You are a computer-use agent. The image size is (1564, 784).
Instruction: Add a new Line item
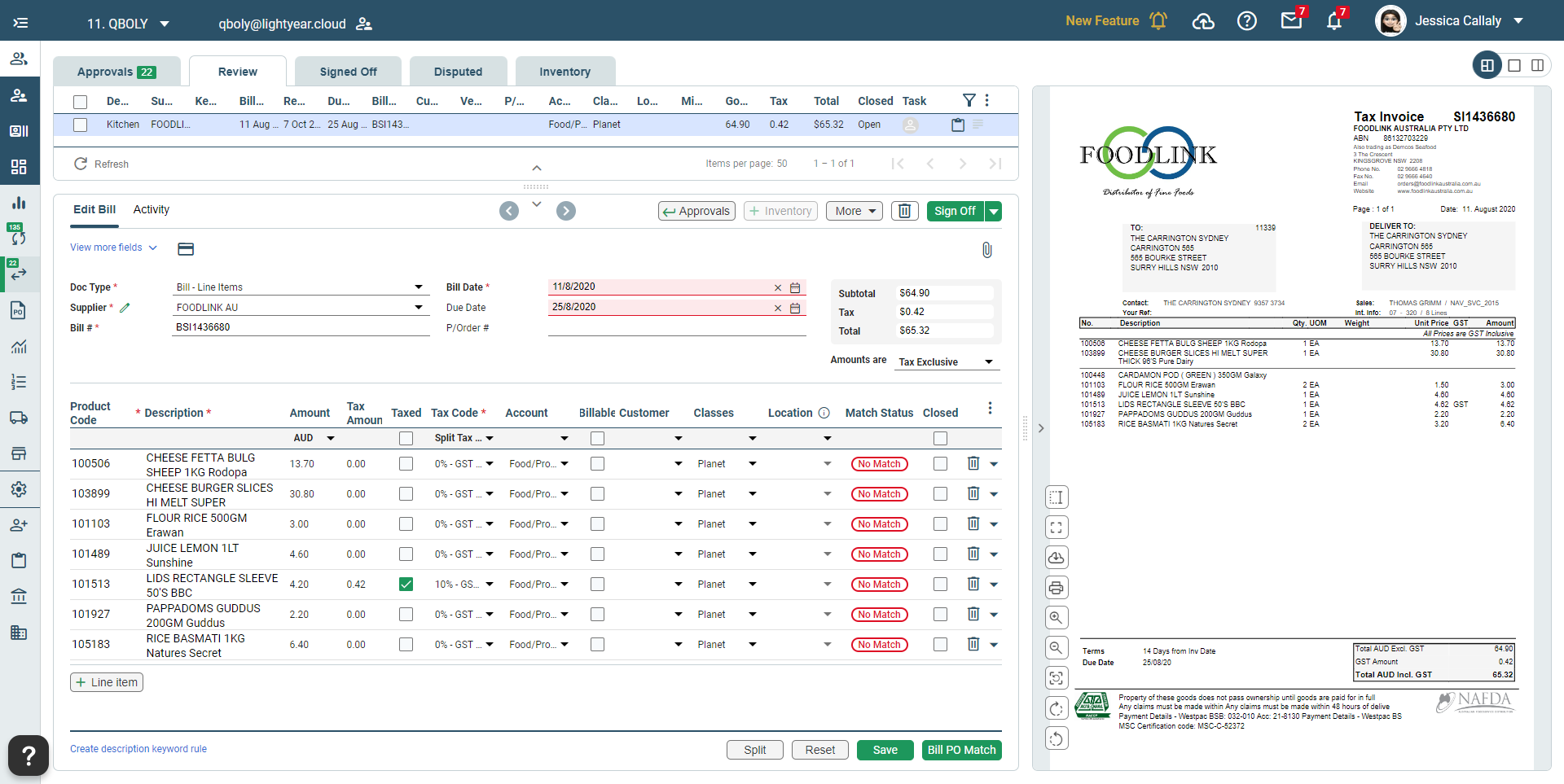coord(107,682)
